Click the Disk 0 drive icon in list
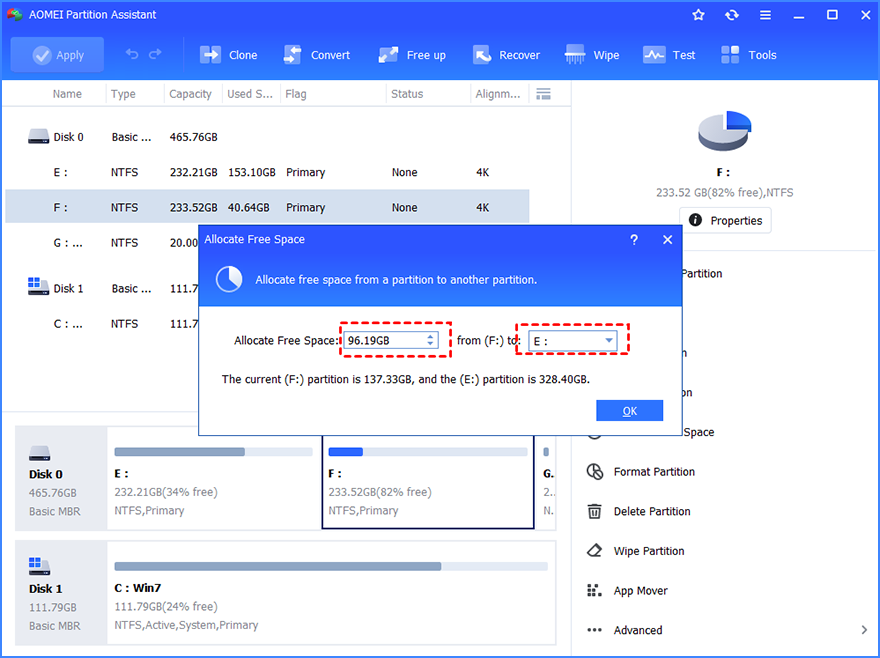The image size is (880, 658). [x=39, y=137]
